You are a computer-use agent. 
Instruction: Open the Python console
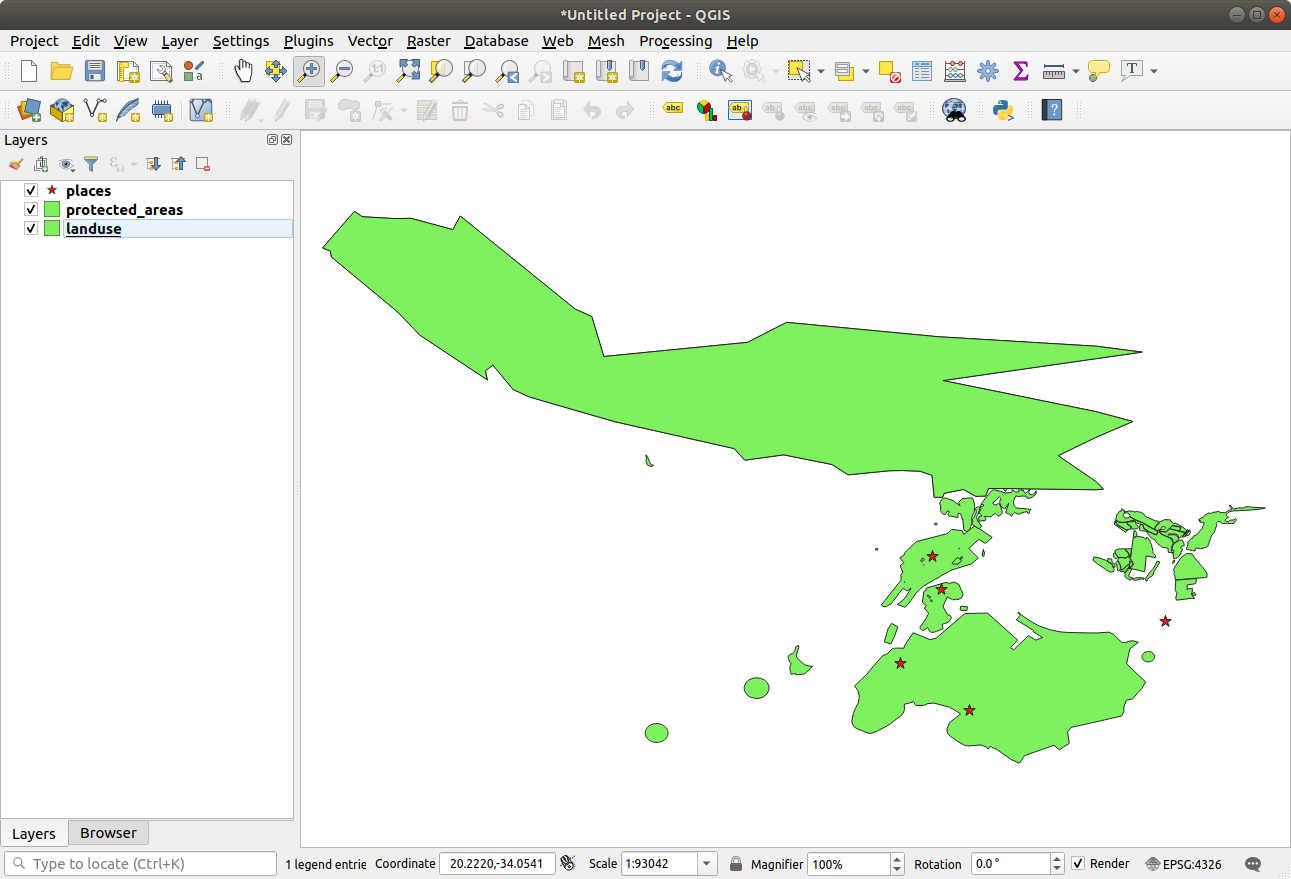[1003, 110]
